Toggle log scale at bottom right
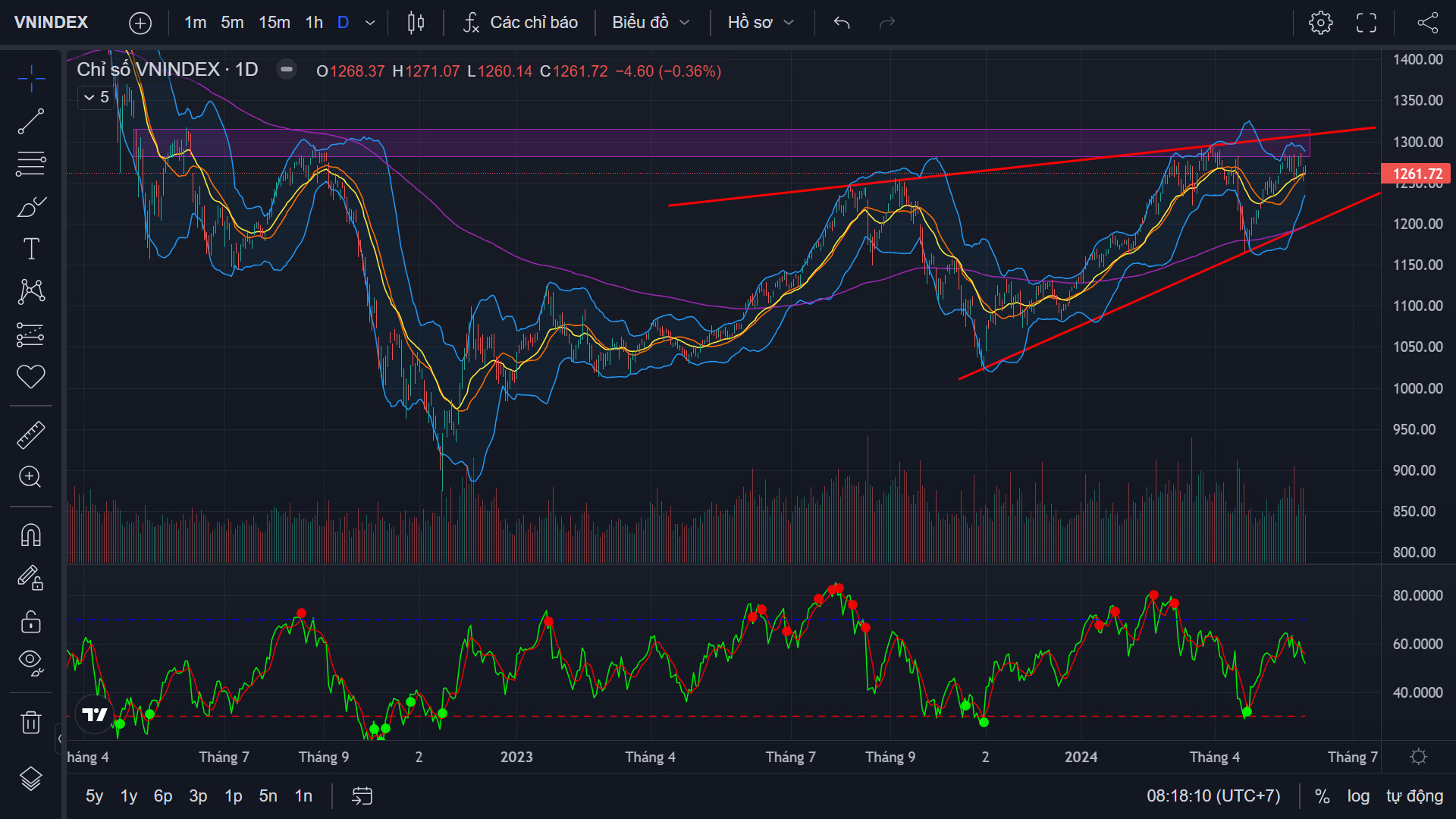 (1358, 795)
